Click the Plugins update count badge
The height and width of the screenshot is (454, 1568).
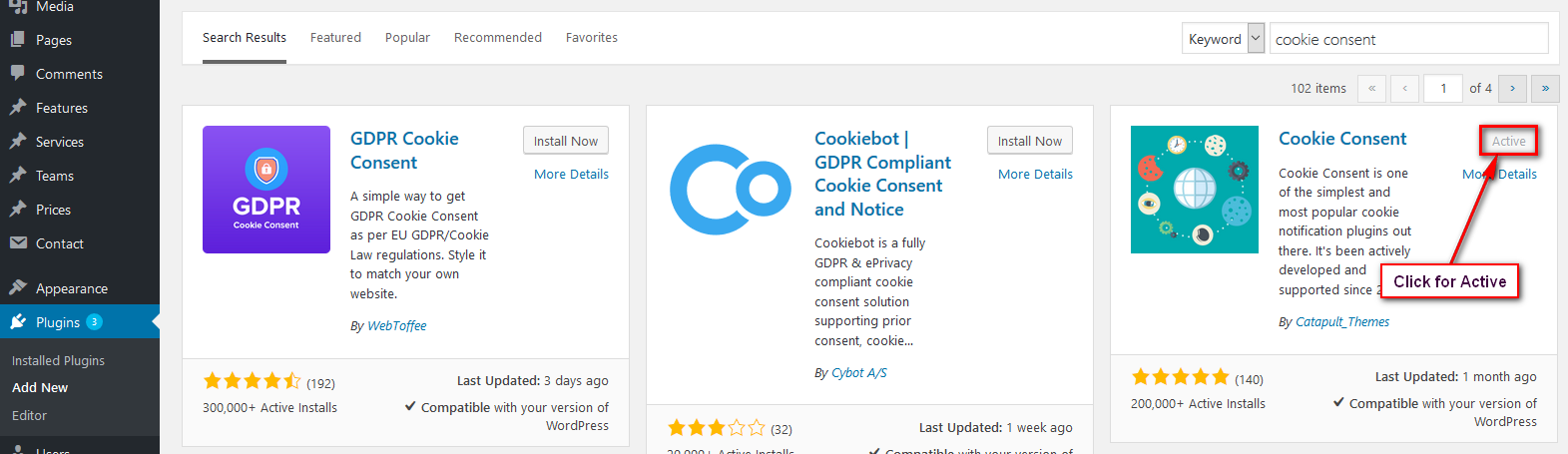(x=94, y=322)
